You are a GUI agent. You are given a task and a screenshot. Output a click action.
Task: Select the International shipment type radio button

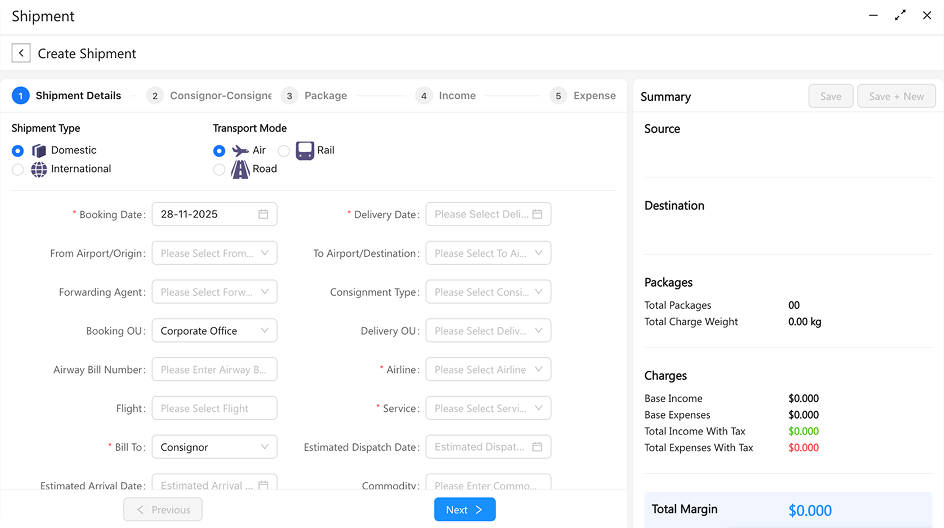[18, 170]
